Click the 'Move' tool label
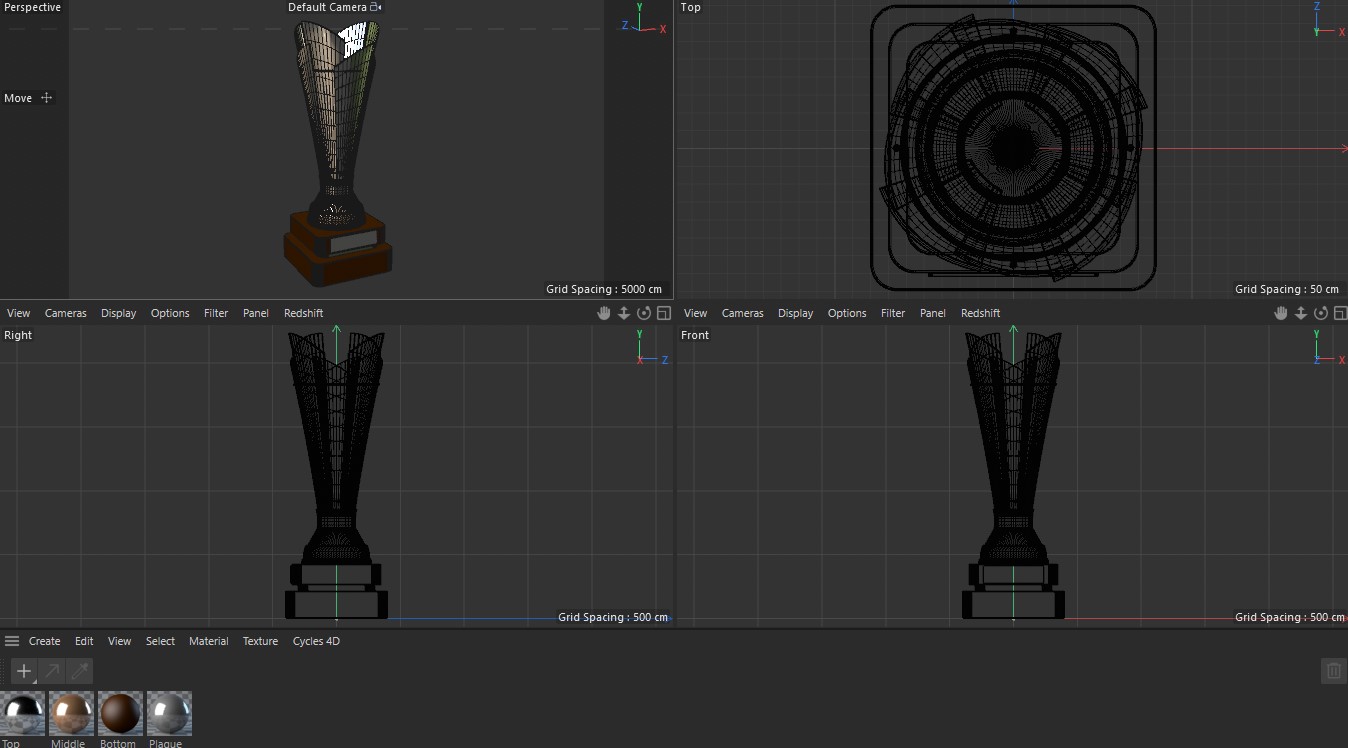 (x=18, y=98)
